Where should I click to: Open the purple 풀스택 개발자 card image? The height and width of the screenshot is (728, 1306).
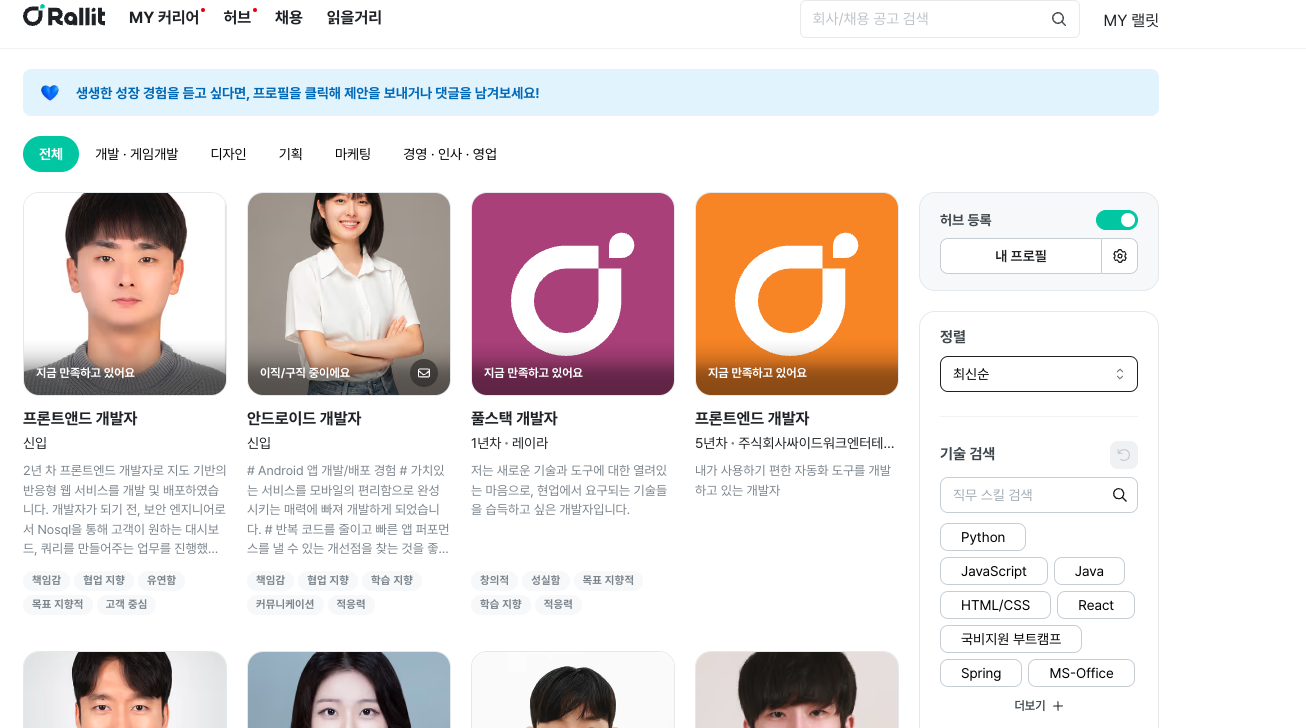[x=573, y=294]
